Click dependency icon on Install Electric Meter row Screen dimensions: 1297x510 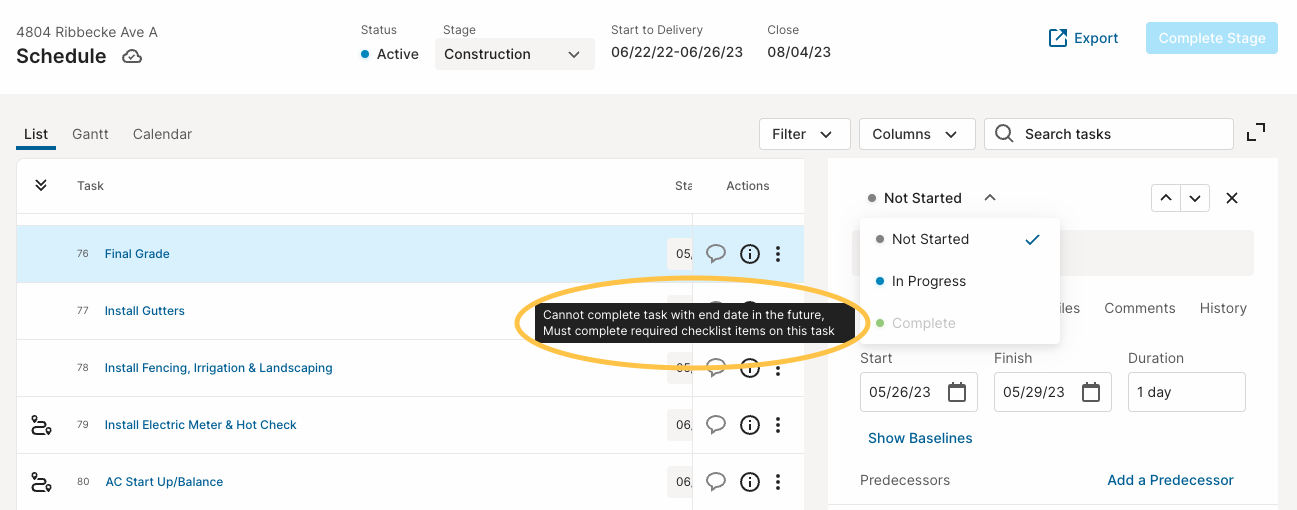point(41,425)
